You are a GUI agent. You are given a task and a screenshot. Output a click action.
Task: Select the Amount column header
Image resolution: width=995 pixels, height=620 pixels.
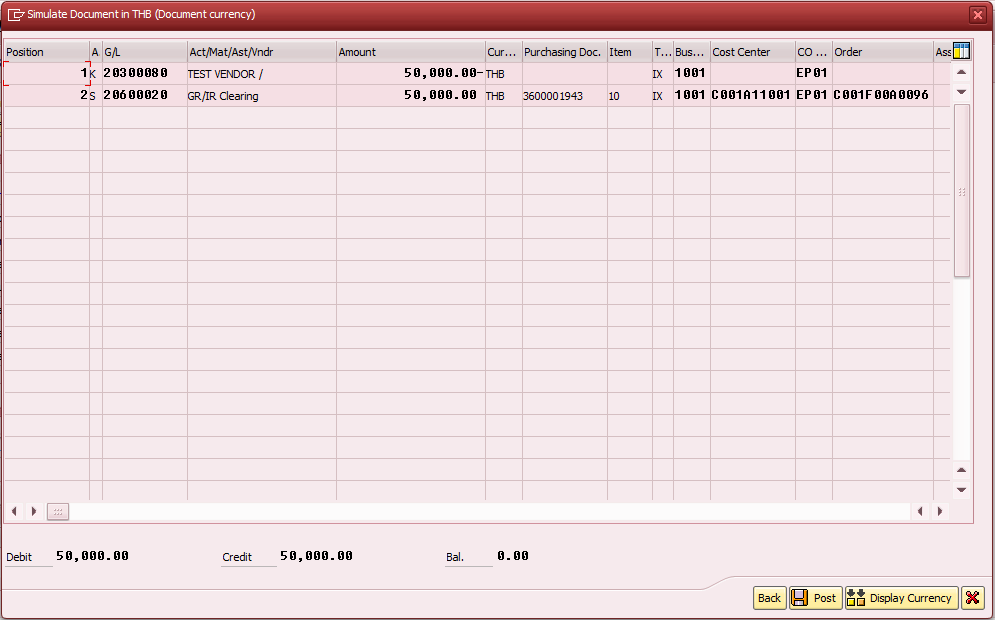(410, 51)
